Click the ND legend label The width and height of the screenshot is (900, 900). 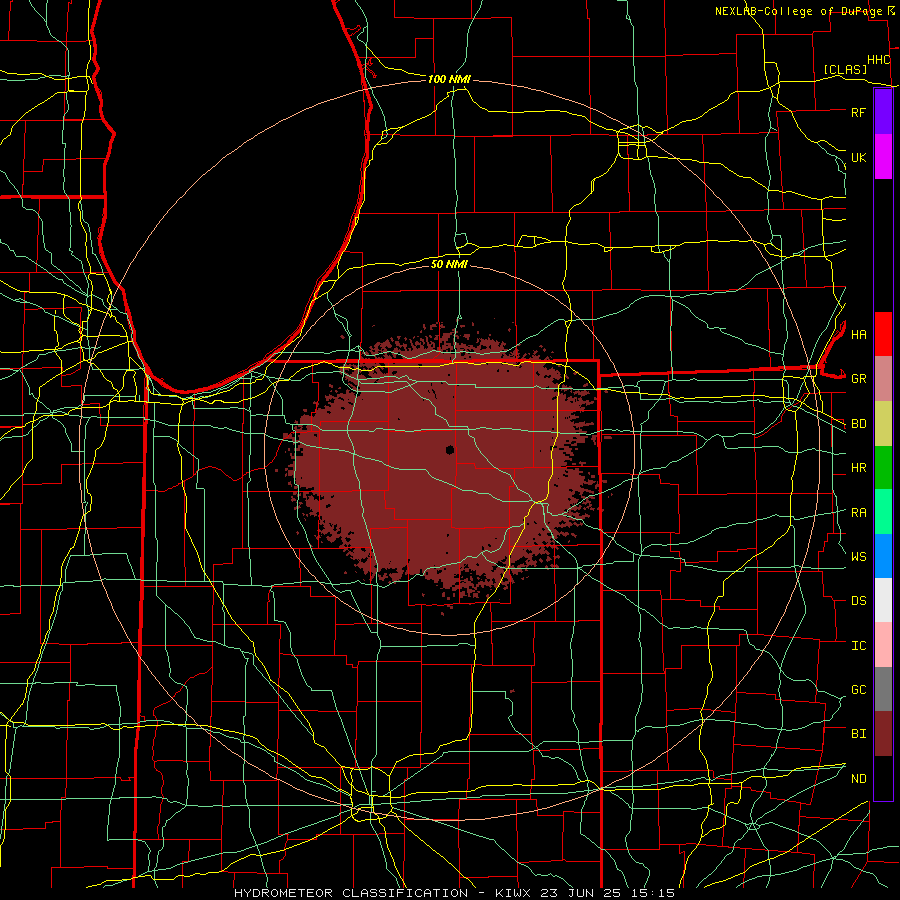pyautogui.click(x=858, y=779)
